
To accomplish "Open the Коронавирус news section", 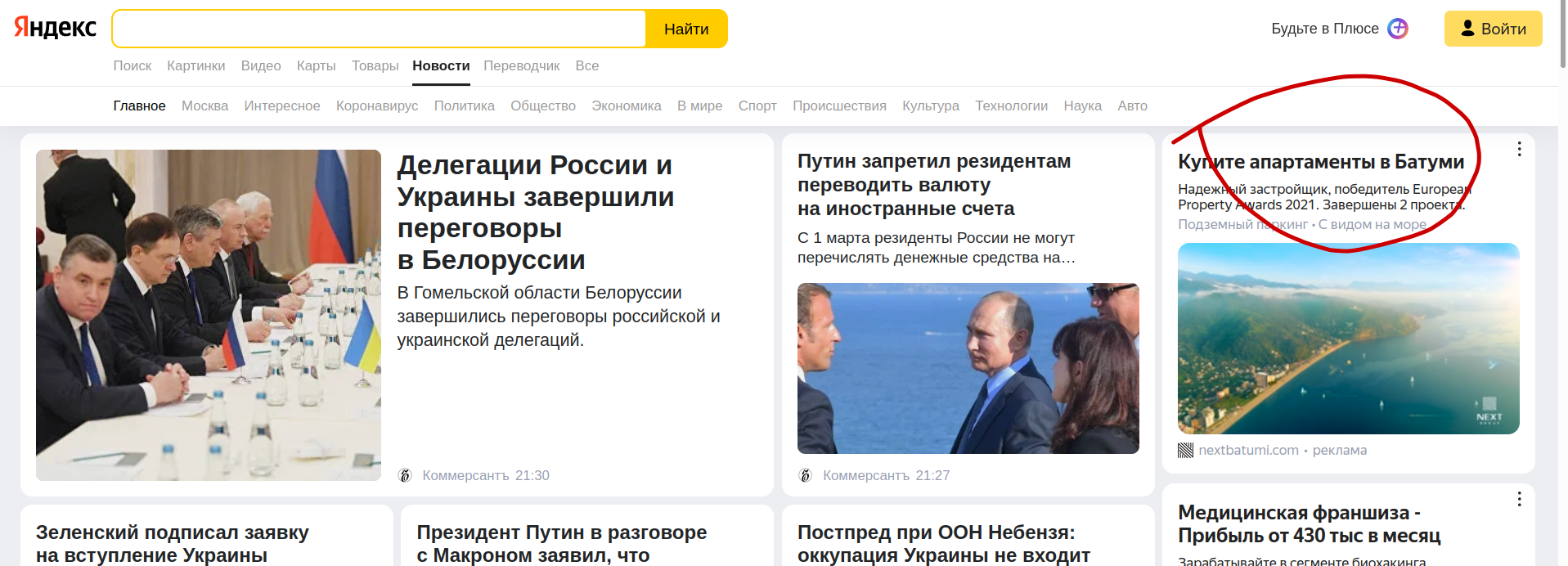I will pyautogui.click(x=377, y=106).
